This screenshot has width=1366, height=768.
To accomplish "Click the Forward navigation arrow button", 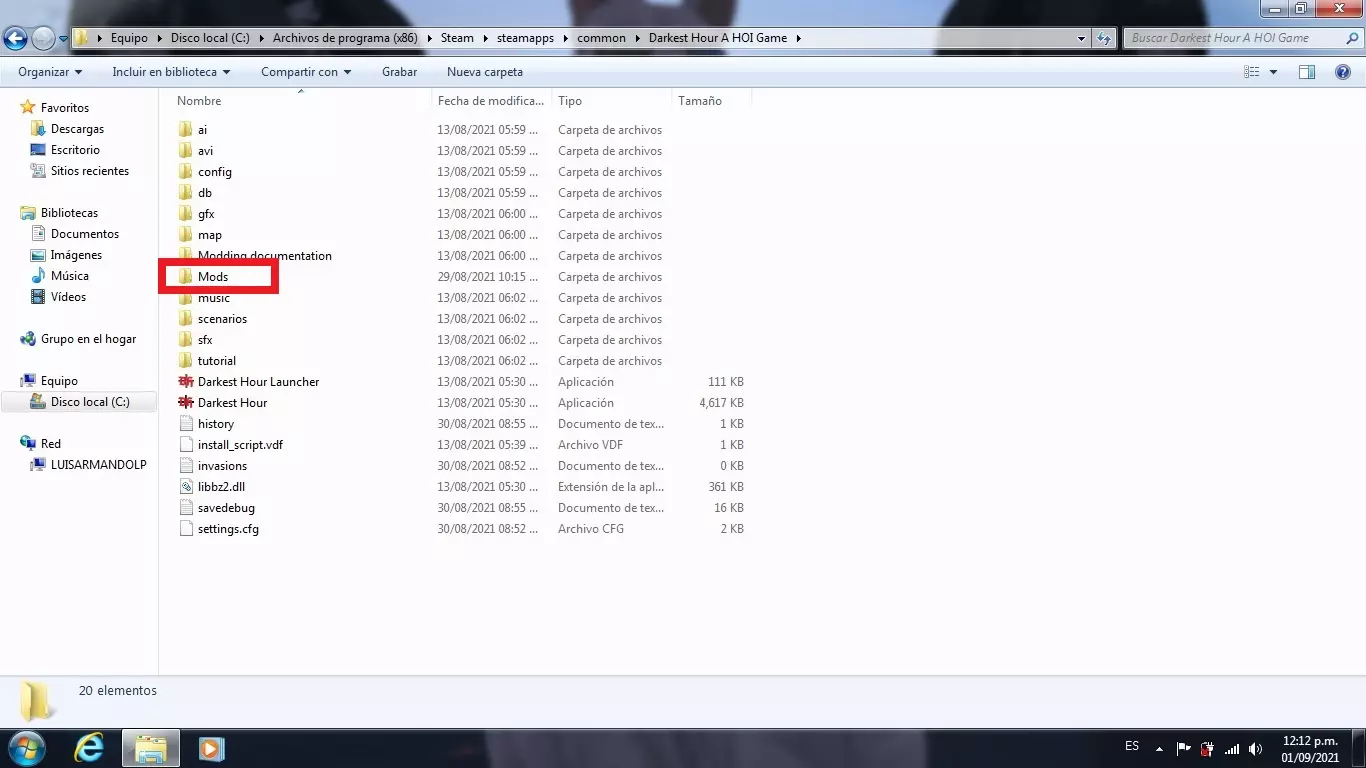I will pos(43,39).
